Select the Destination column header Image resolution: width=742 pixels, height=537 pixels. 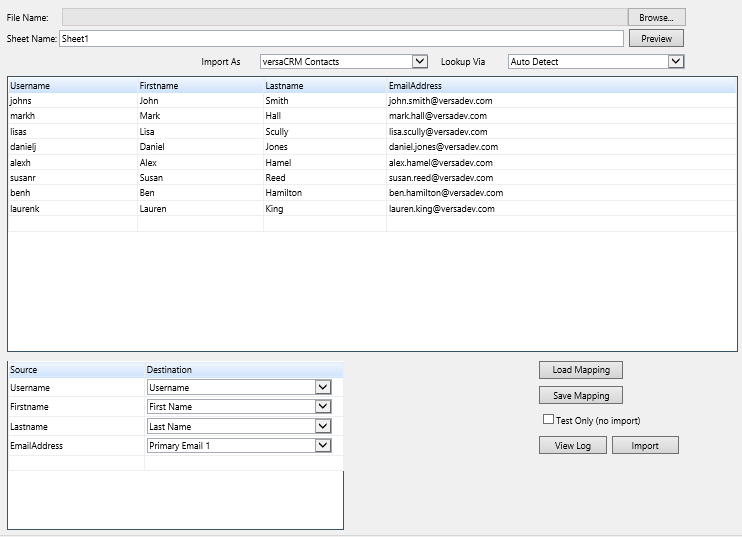point(243,370)
